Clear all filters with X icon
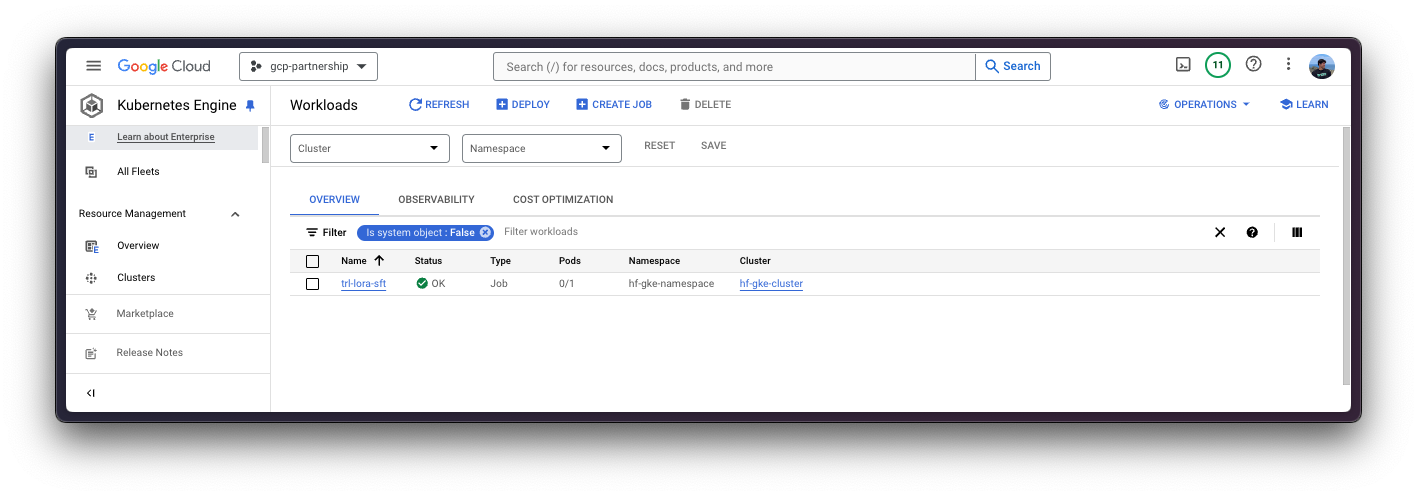The width and height of the screenshot is (1417, 496). click(x=1220, y=232)
